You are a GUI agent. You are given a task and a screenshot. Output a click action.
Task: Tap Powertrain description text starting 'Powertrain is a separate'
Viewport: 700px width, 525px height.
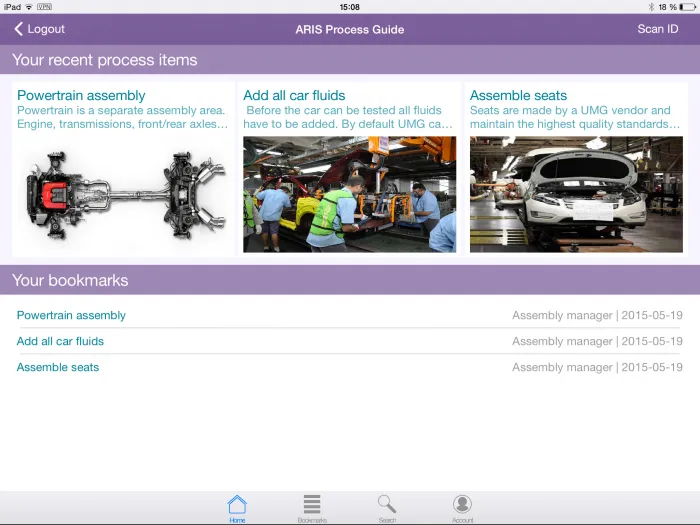pos(123,117)
